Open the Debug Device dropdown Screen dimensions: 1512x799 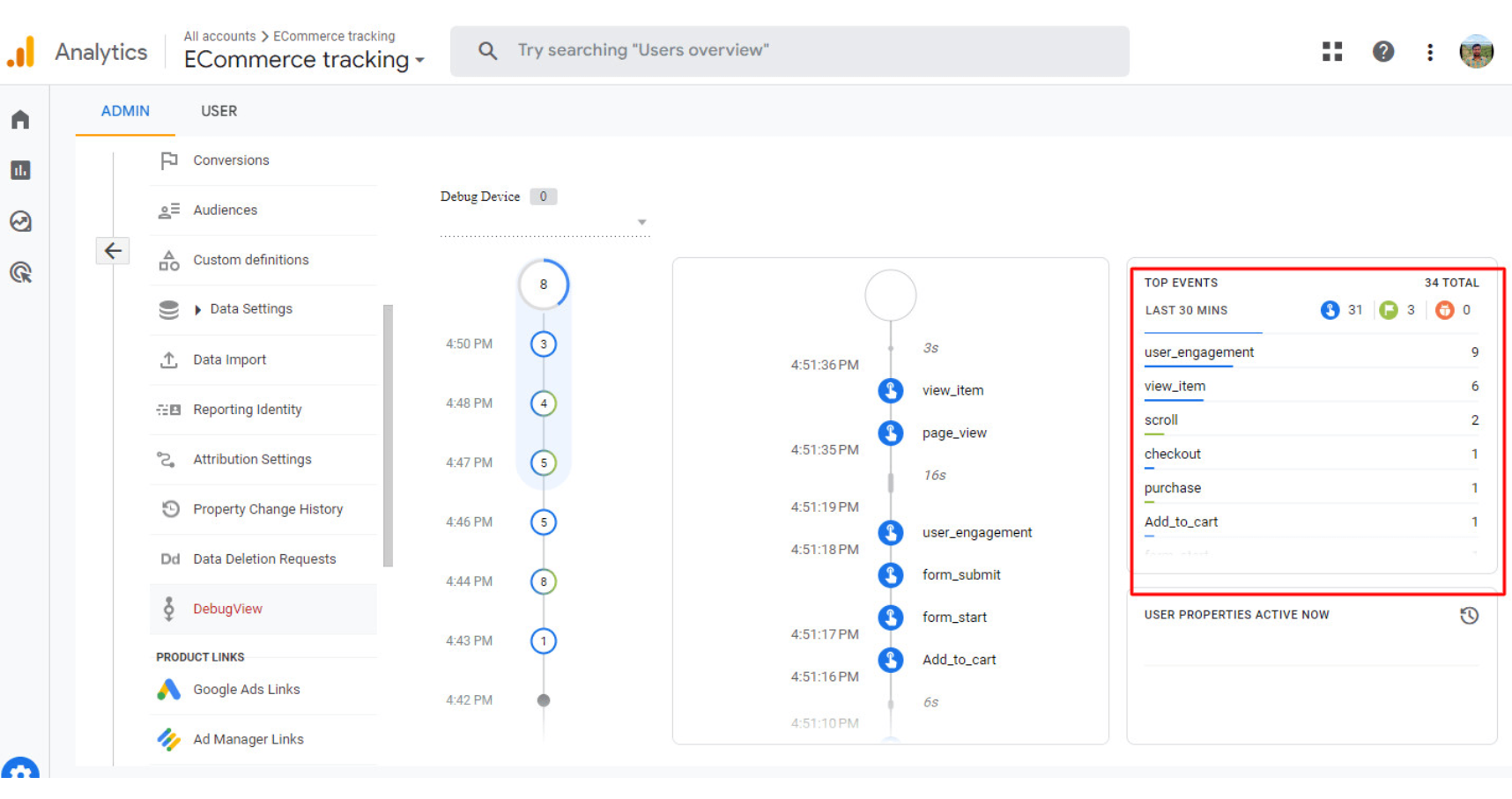[x=641, y=222]
